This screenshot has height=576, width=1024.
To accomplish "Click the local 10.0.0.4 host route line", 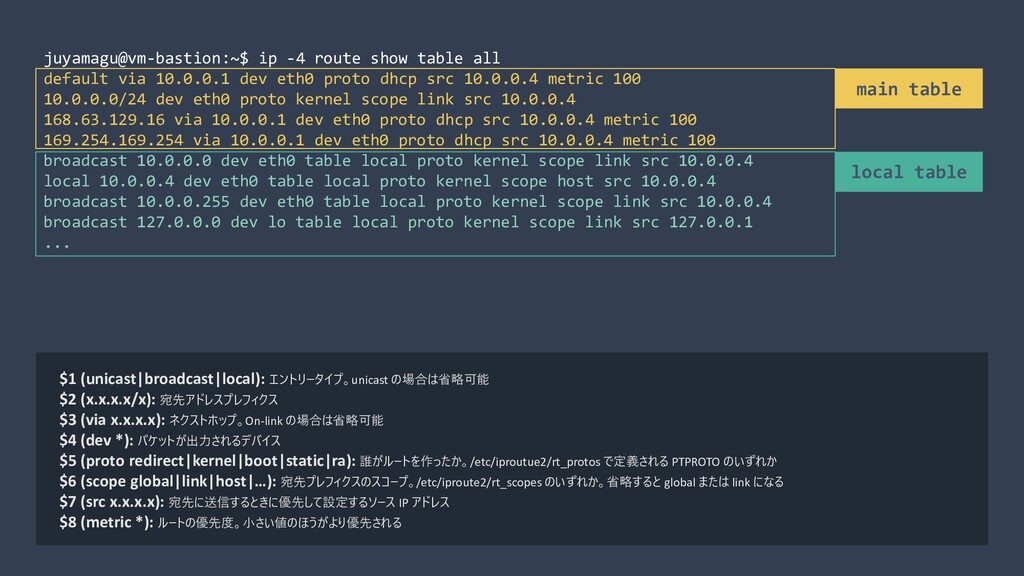I will 379,181.
